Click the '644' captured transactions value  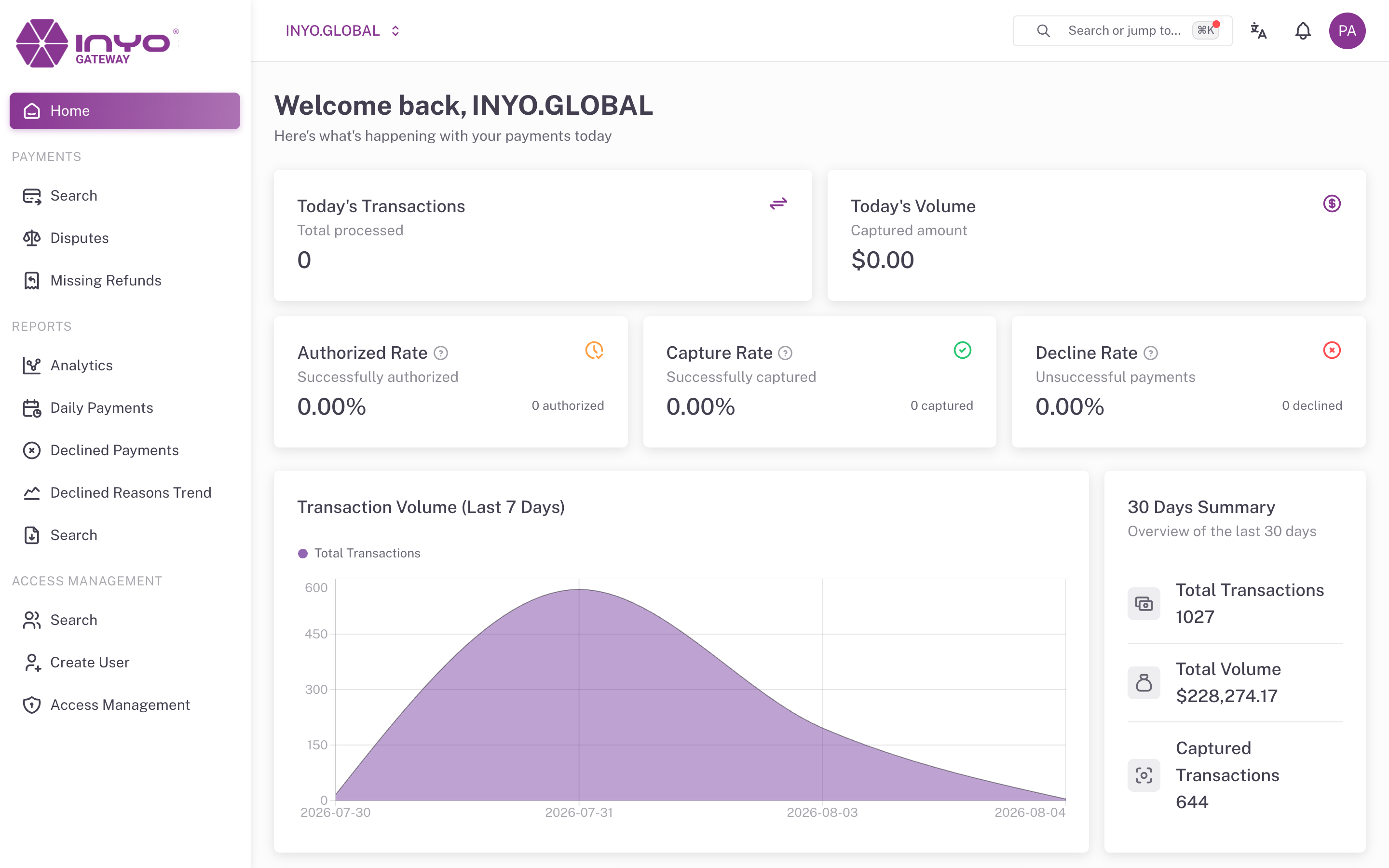1192,802
